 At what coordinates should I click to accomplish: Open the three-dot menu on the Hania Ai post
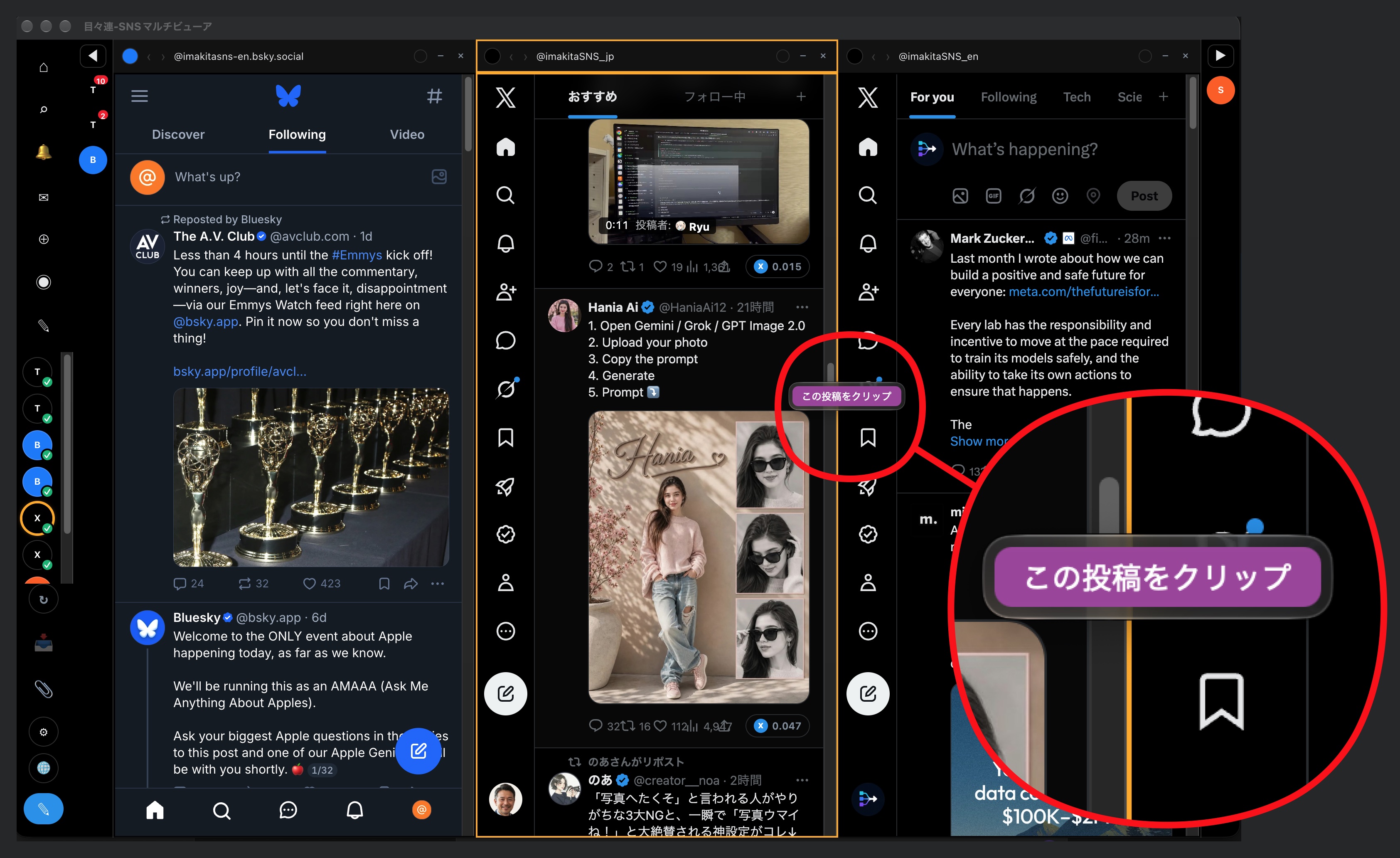coord(802,307)
